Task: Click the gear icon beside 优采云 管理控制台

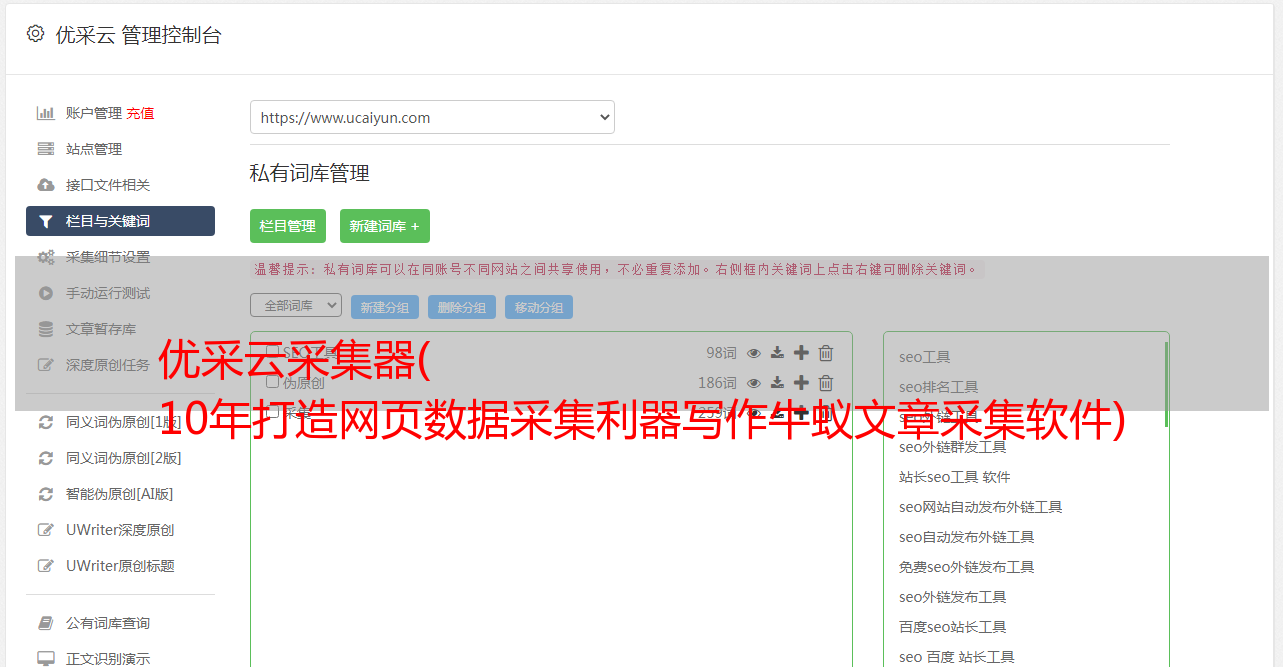Action: (x=36, y=34)
